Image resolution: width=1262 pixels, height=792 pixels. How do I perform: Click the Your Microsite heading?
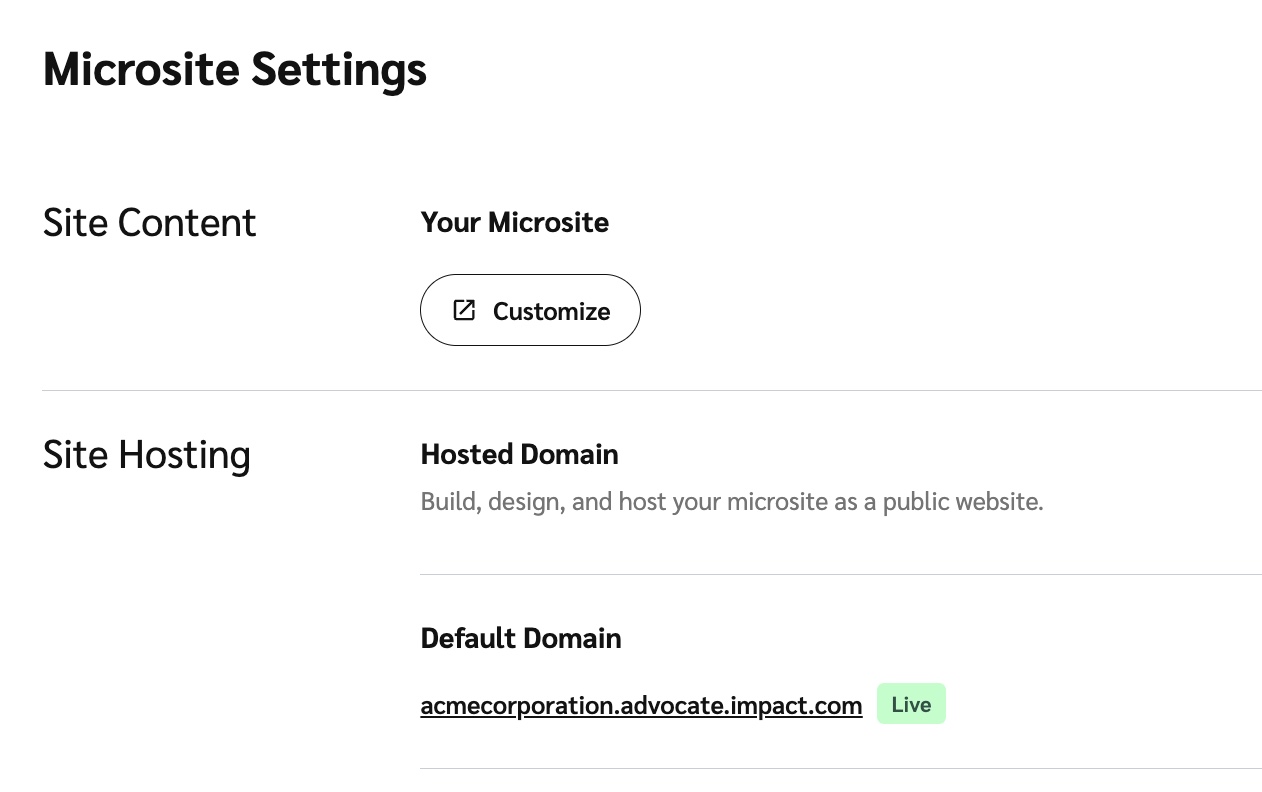pos(514,222)
